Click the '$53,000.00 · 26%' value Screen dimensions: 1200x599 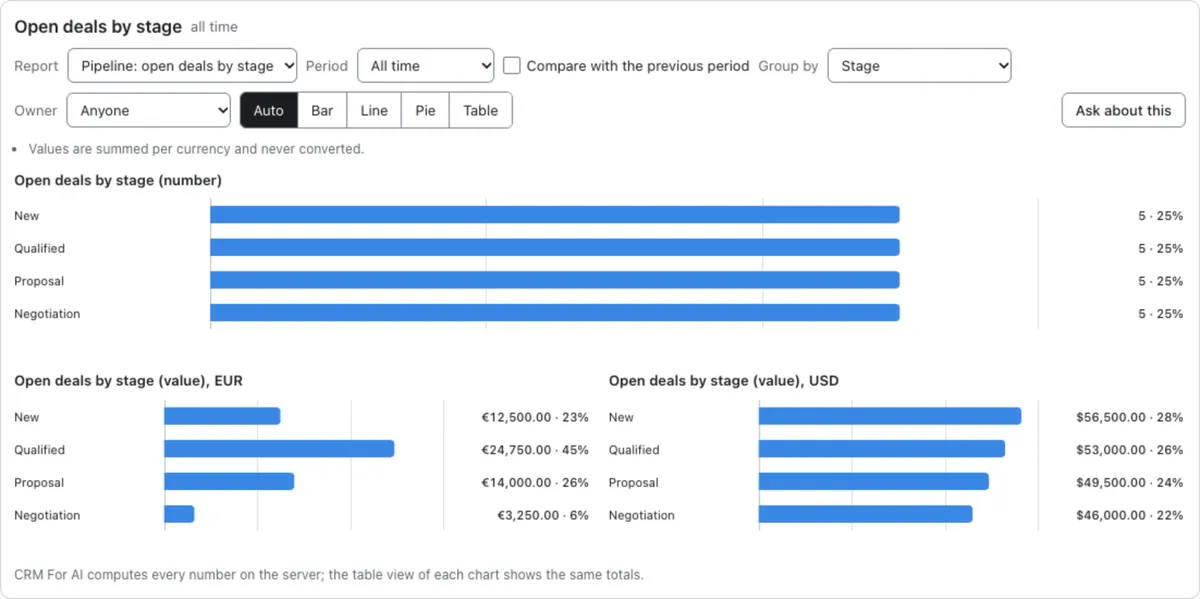click(x=1130, y=450)
